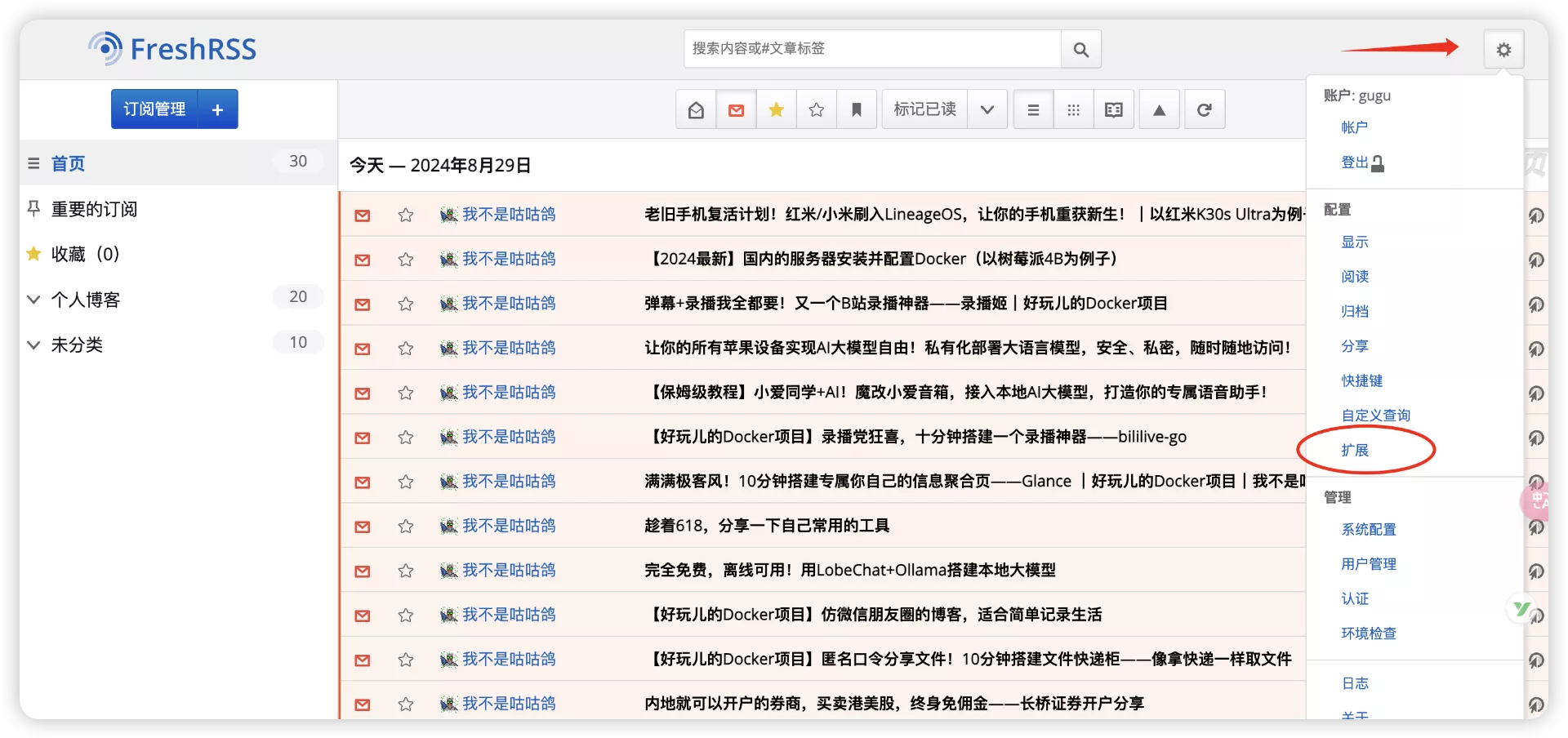Image resolution: width=1568 pixels, height=738 pixels.
Task: Open the settings gear menu
Action: coord(1503,50)
